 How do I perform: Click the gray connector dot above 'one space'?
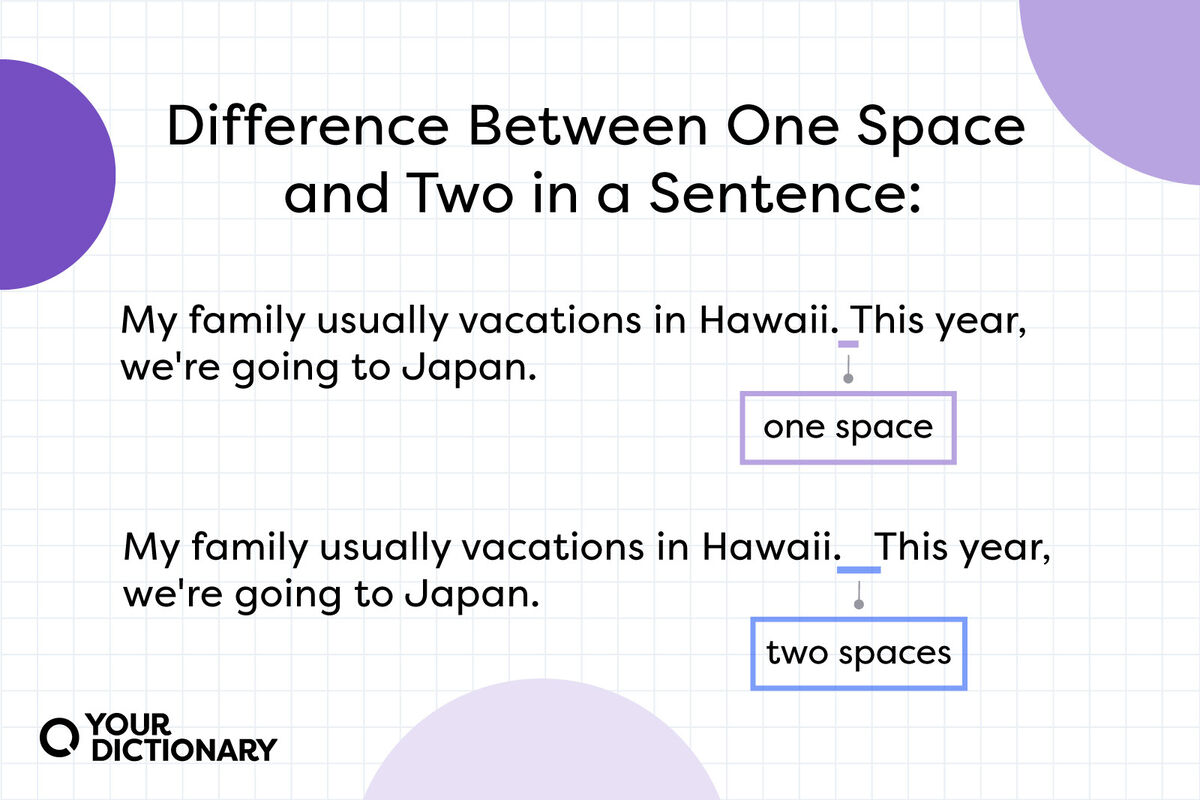click(848, 379)
